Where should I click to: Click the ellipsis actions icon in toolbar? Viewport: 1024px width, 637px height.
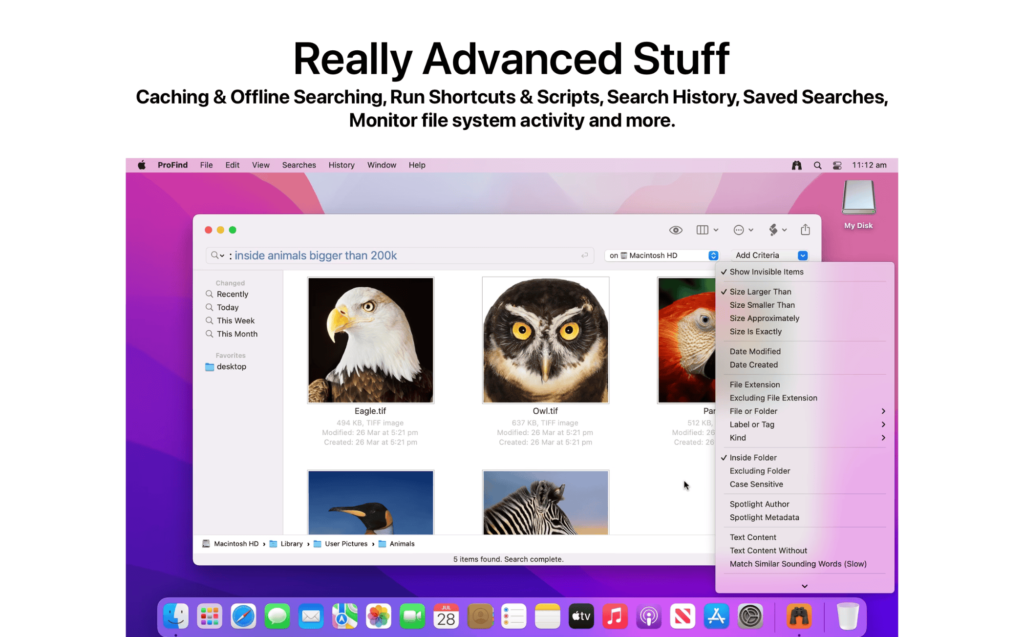[740, 230]
